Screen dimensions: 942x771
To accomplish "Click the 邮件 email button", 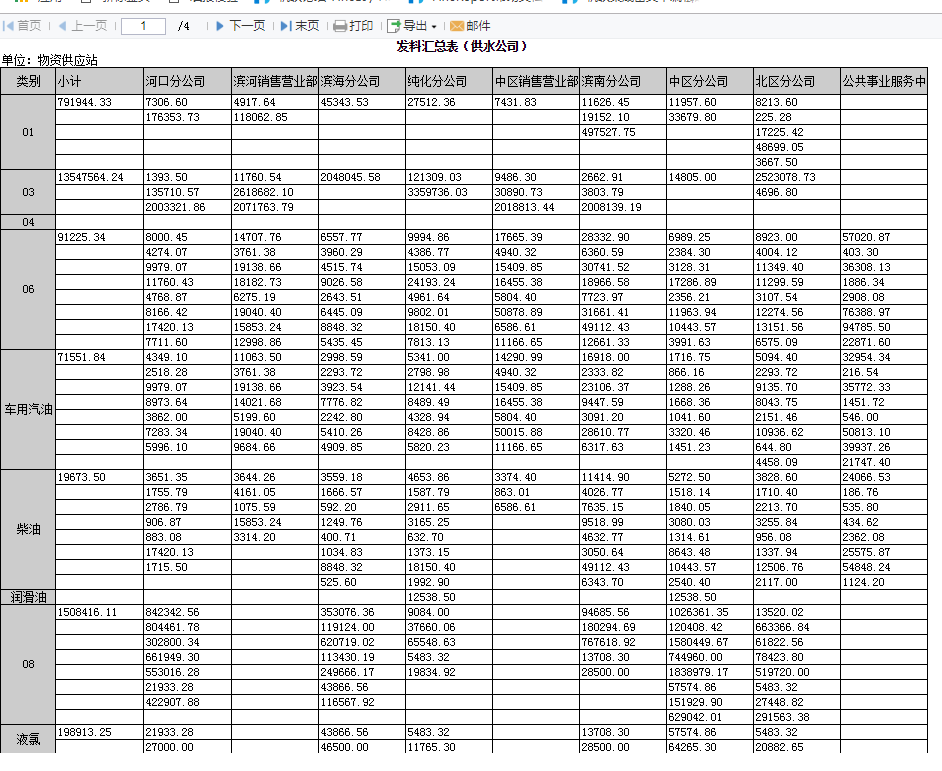I will pyautogui.click(x=470, y=26).
